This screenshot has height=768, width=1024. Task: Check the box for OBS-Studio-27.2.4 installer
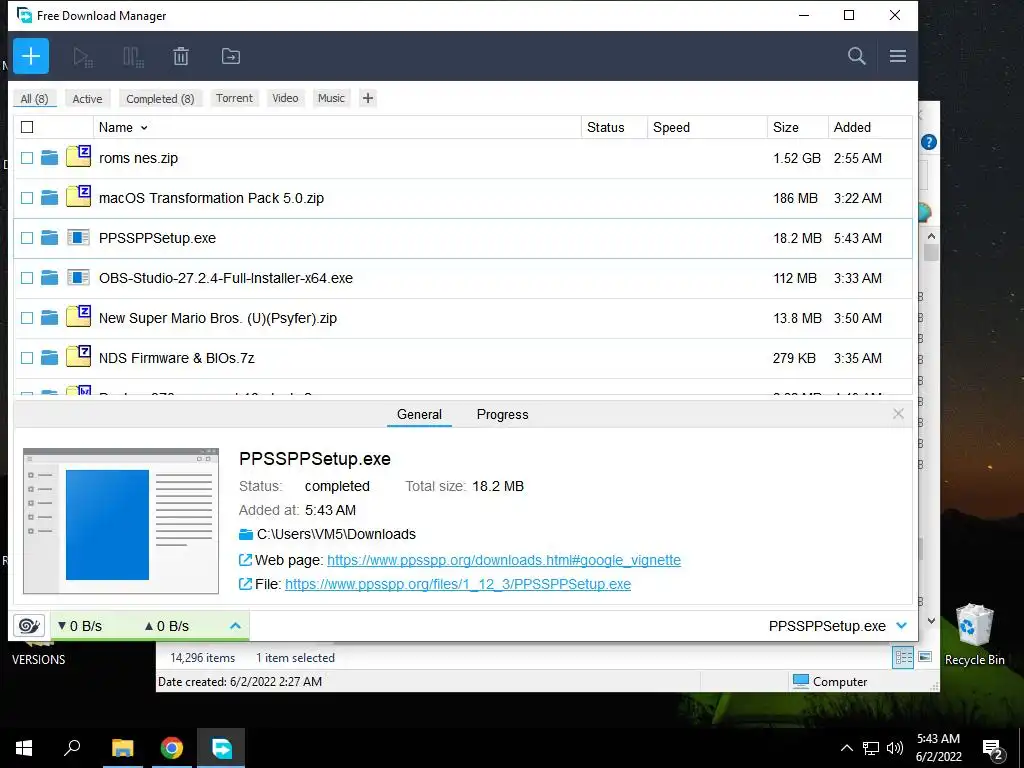coord(27,278)
